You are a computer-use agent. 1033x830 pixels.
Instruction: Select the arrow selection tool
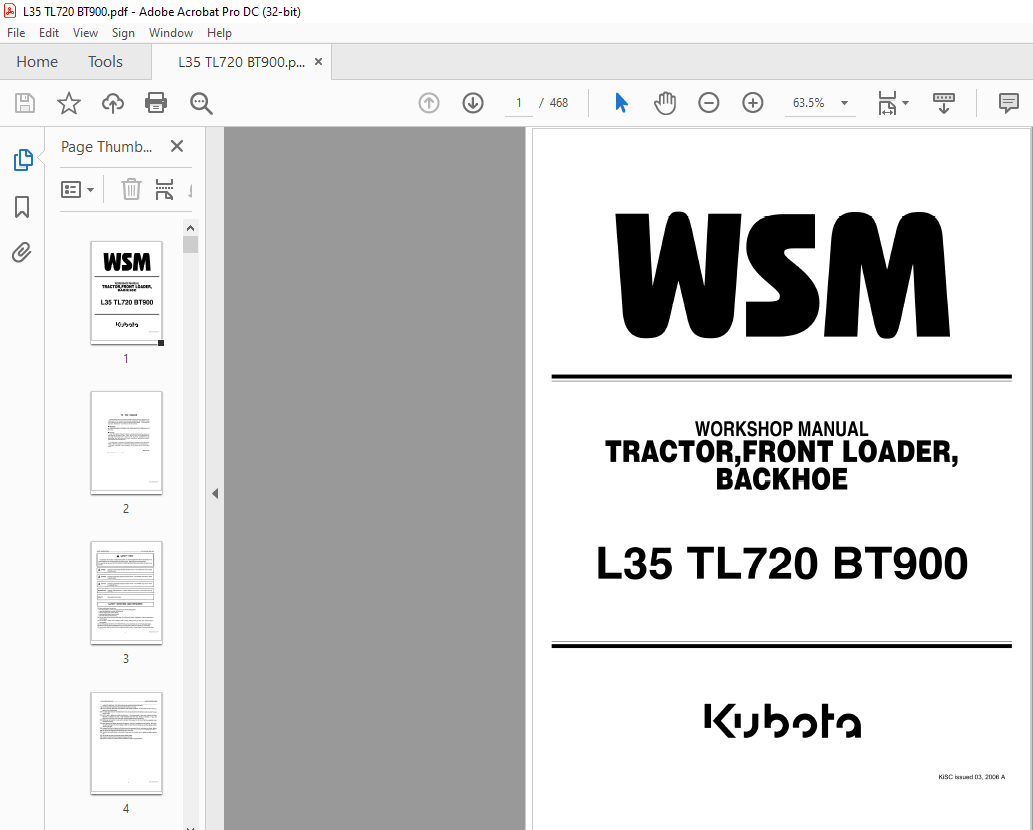pyautogui.click(x=621, y=103)
